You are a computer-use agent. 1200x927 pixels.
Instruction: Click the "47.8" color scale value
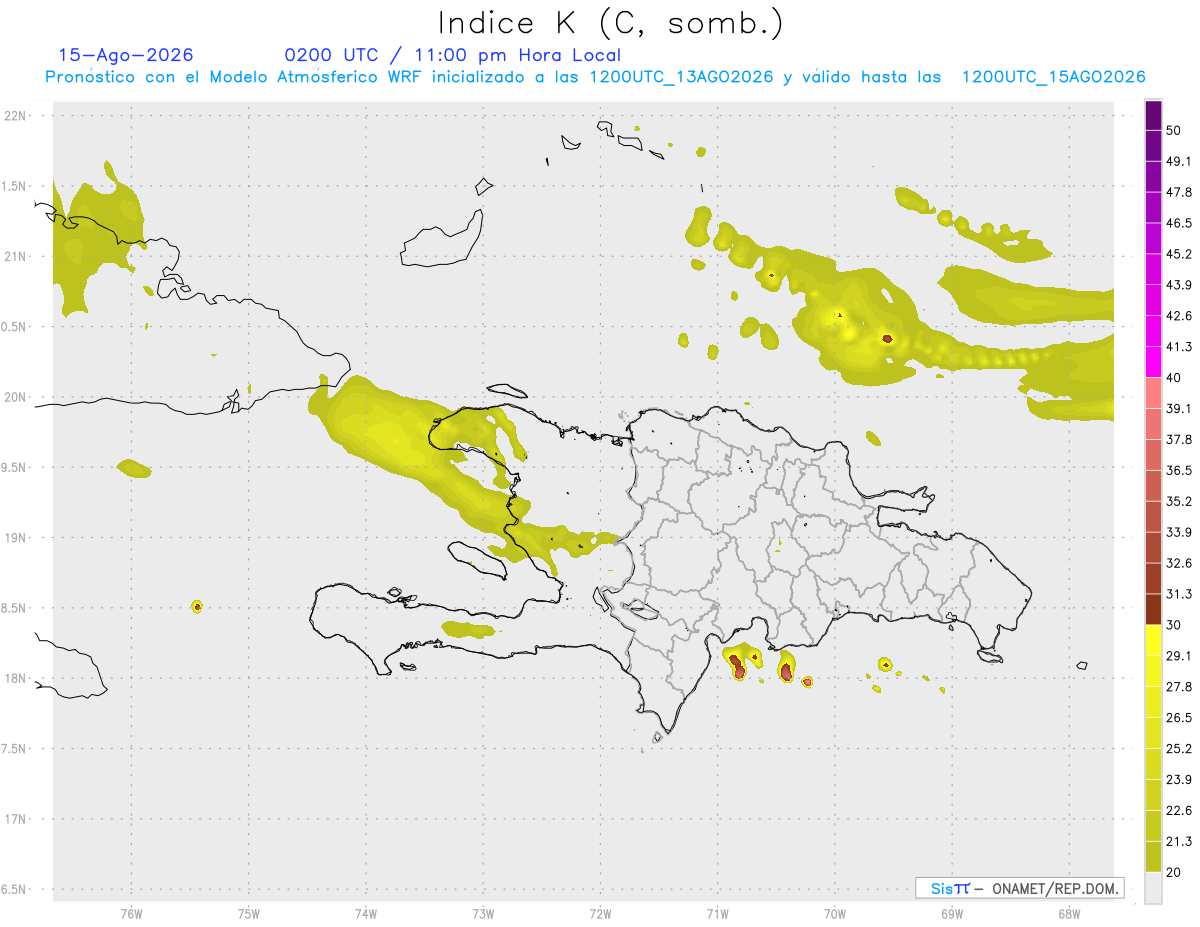click(1179, 192)
